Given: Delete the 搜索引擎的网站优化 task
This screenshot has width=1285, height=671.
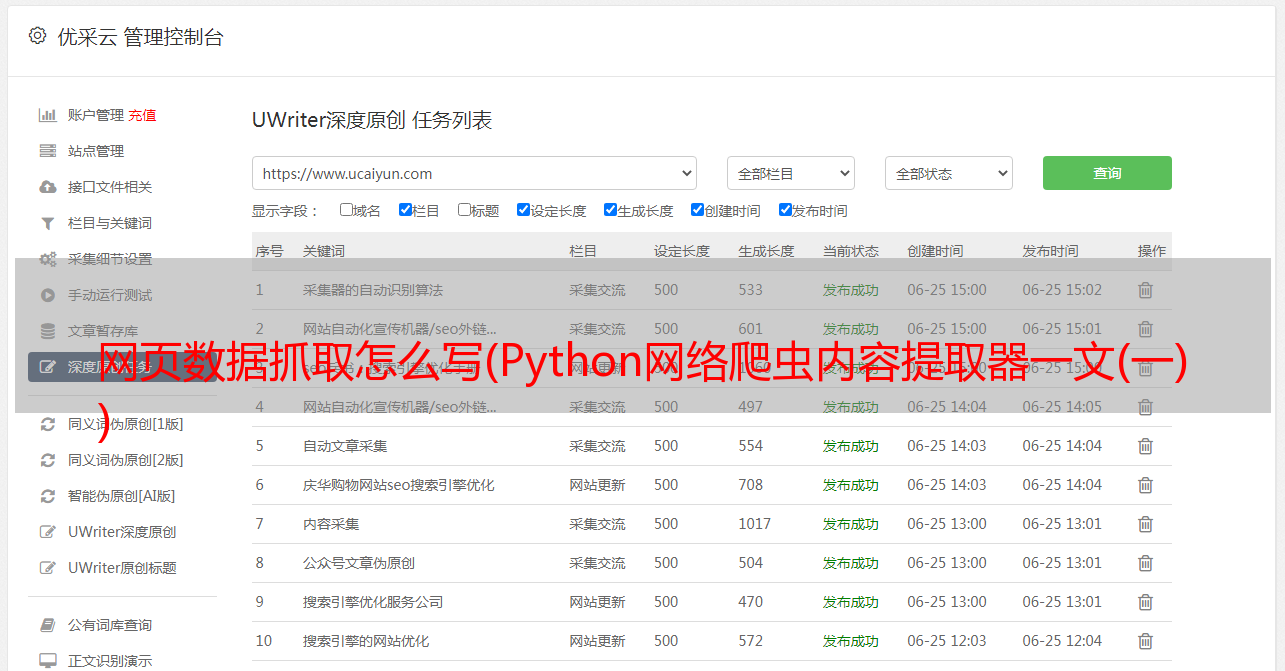Looking at the screenshot, I should [x=1146, y=641].
